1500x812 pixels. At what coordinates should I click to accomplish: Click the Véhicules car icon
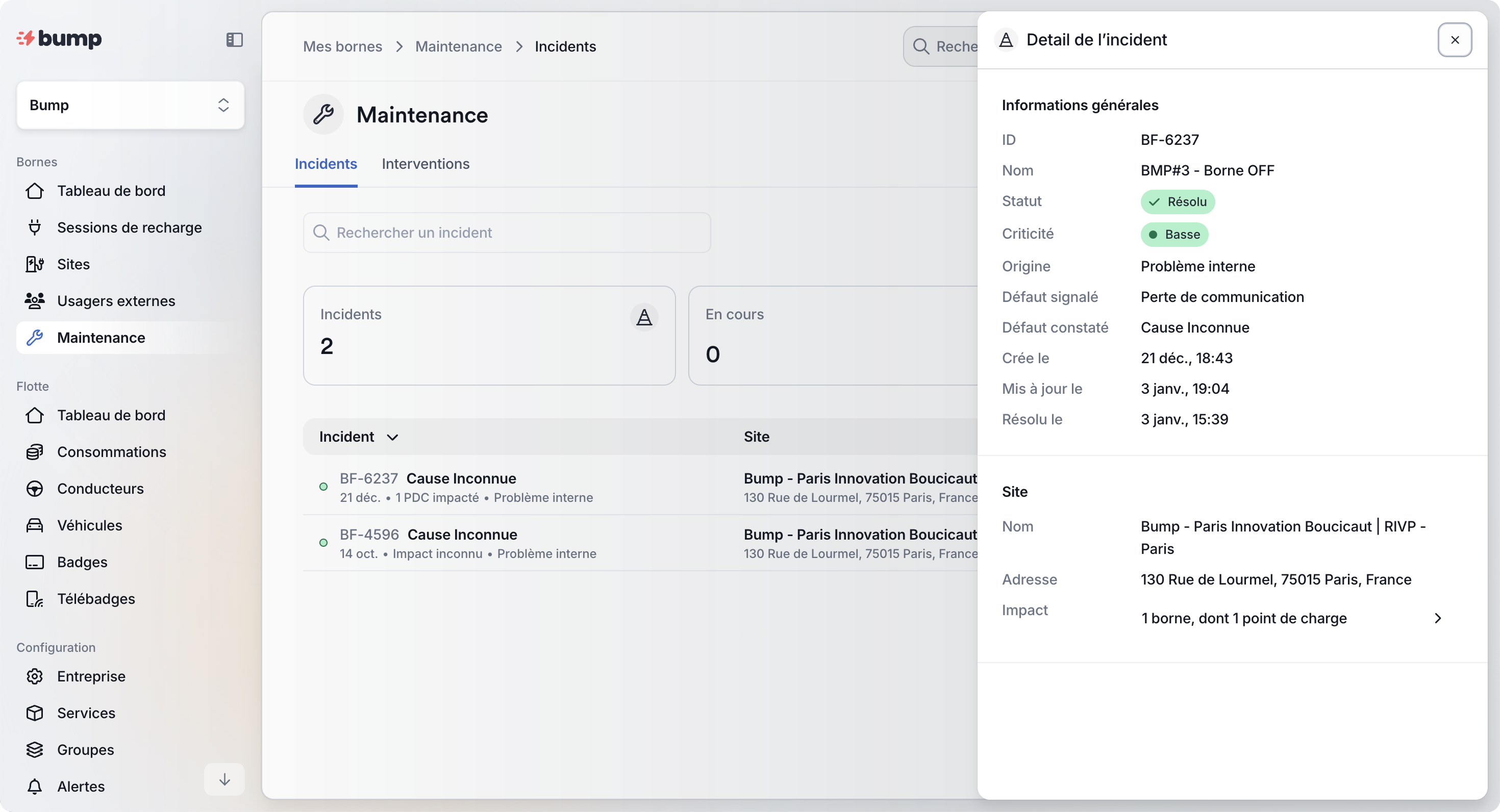coord(34,526)
